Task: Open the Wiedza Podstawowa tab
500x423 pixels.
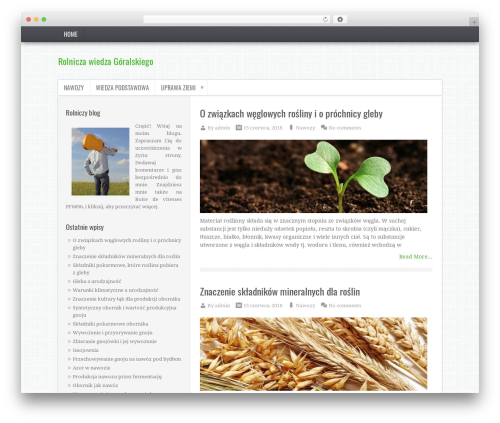Action: 122,88
